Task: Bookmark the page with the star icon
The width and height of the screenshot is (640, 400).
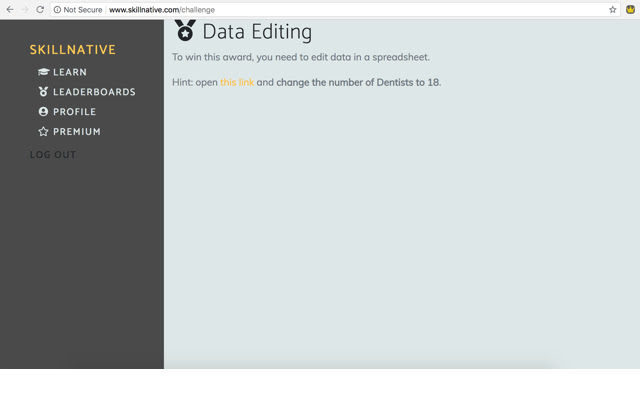Action: pos(612,9)
